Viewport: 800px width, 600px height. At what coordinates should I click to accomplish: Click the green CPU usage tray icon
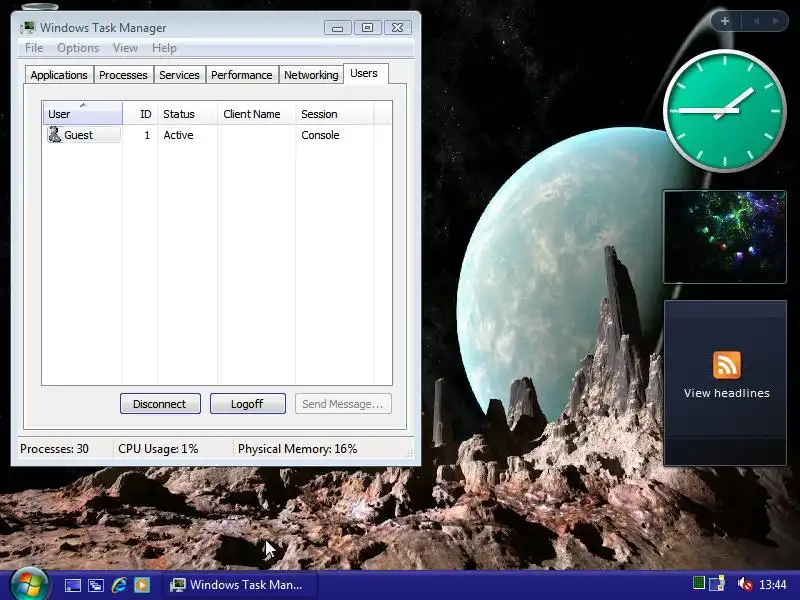point(698,583)
